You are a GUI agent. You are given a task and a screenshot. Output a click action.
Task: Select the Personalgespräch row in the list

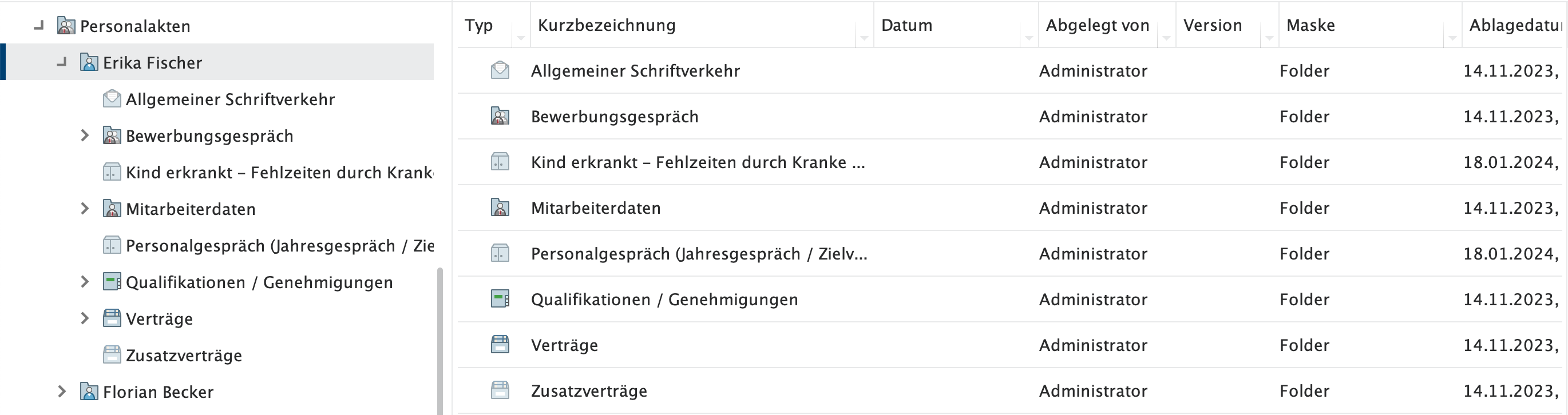(698, 253)
